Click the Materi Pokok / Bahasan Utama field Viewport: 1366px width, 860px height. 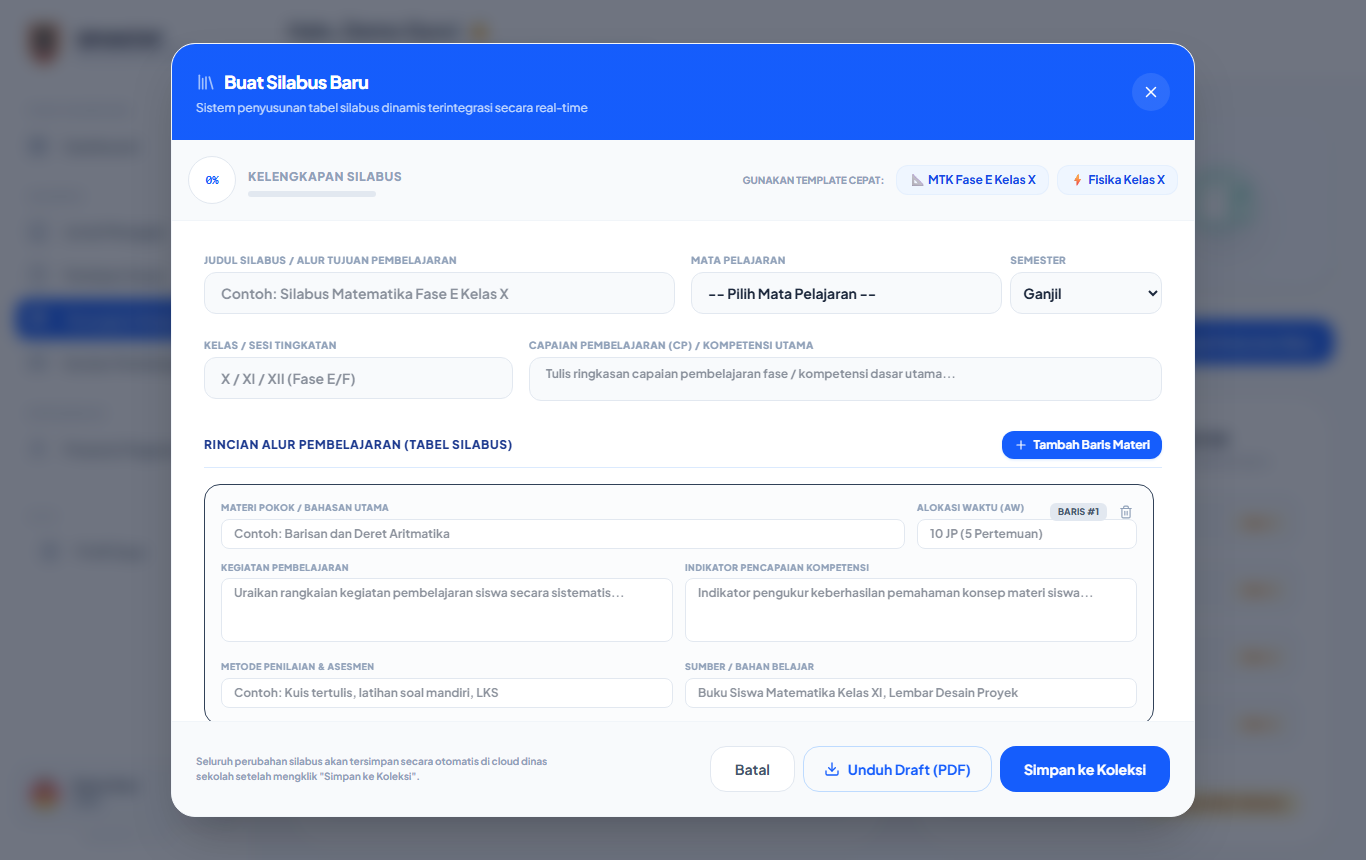563,534
